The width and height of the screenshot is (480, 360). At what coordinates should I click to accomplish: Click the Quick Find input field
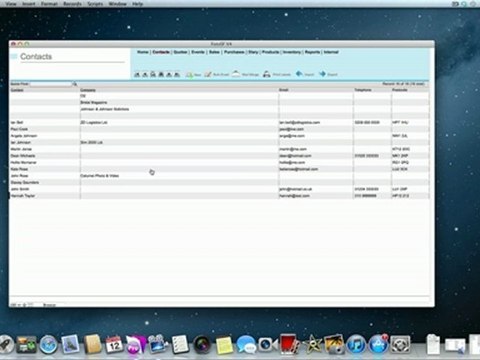coord(51,84)
